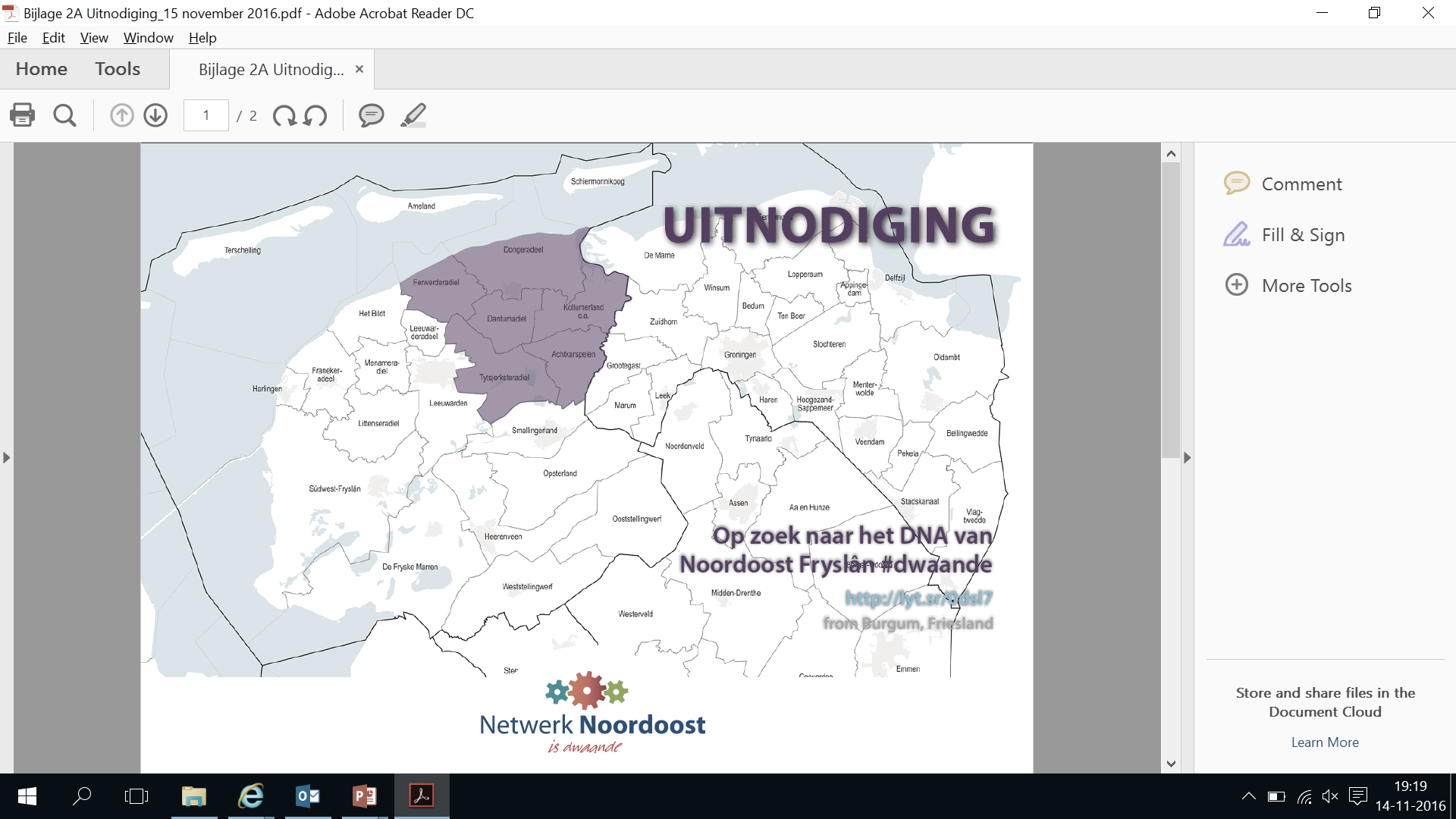
Task: Open PowerPoint from the taskbar
Action: (x=365, y=796)
